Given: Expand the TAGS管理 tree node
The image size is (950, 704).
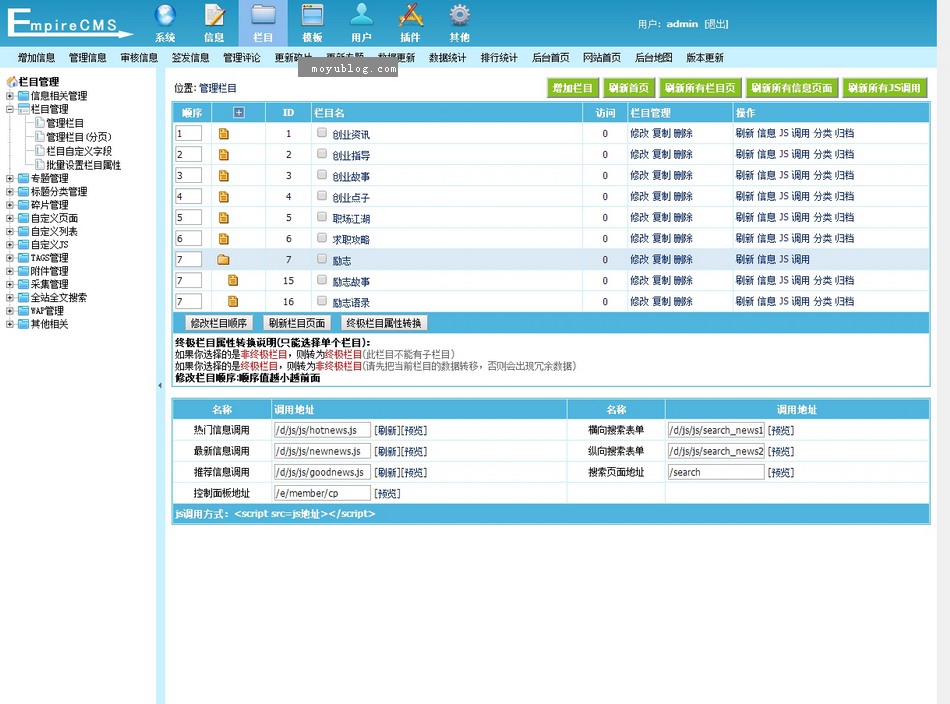Looking at the screenshot, I should [10, 257].
